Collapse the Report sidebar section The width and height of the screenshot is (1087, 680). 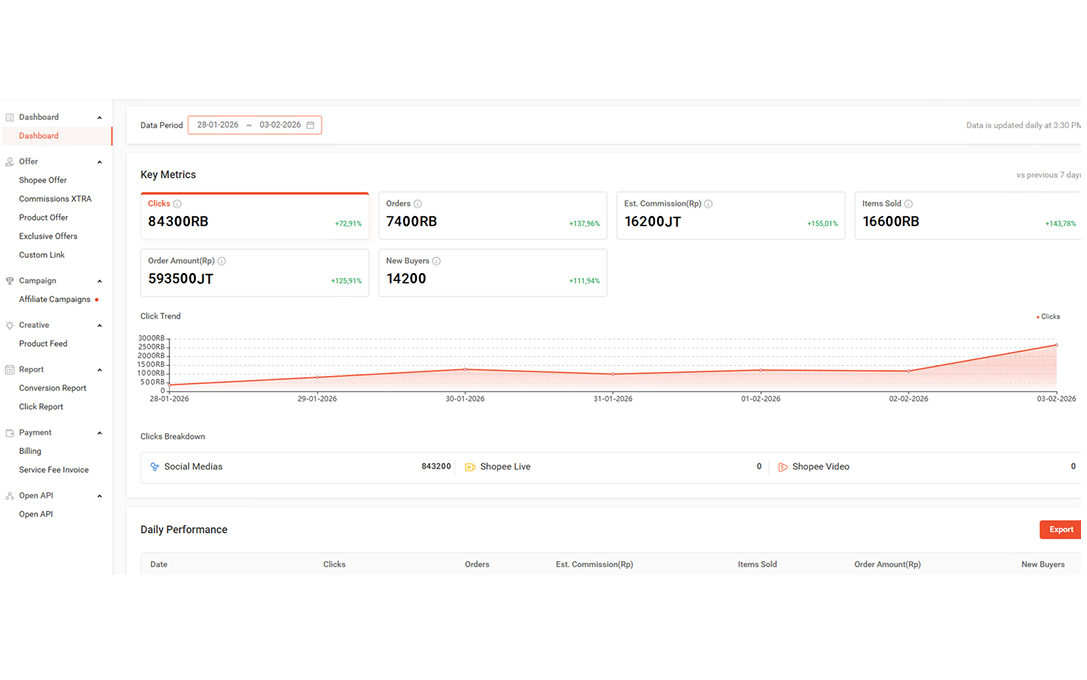click(x=99, y=370)
